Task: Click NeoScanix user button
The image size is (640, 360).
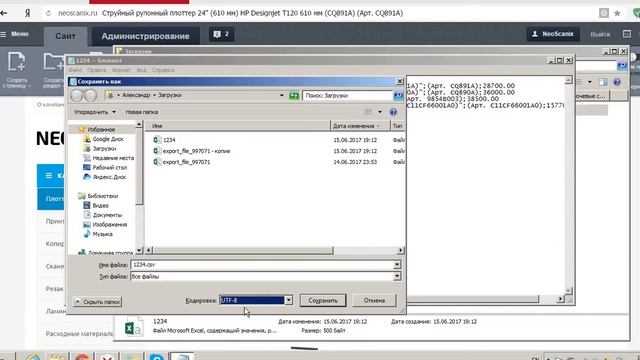Action: click(x=553, y=34)
